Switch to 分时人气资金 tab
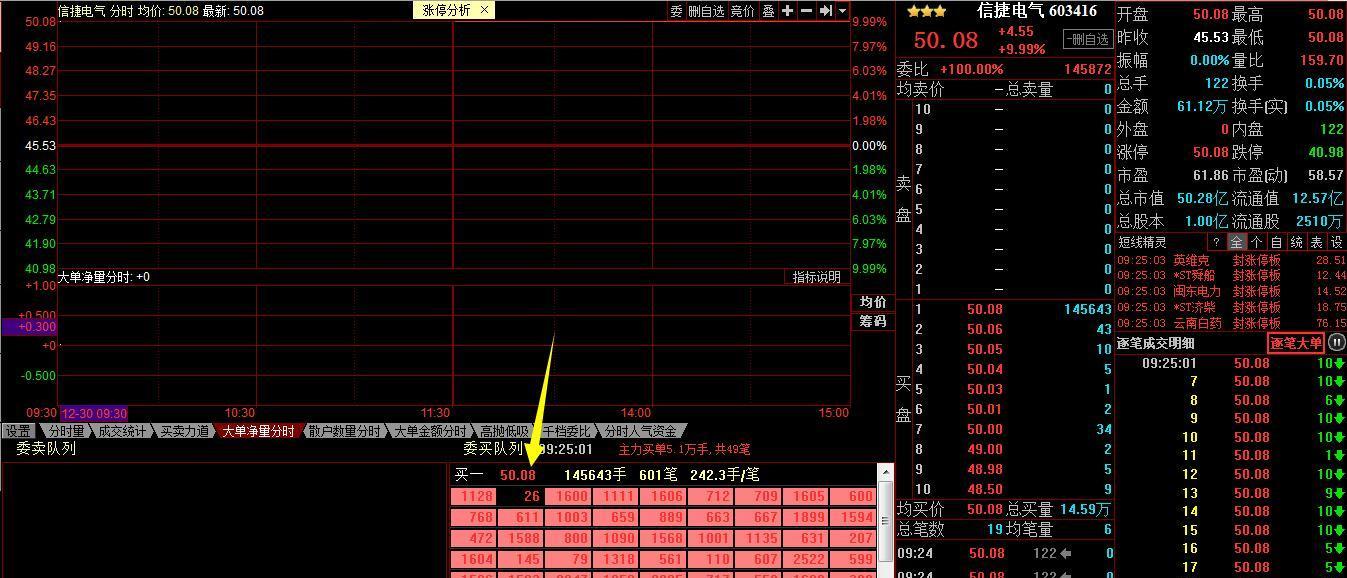The height and width of the screenshot is (578, 1347). 640,431
